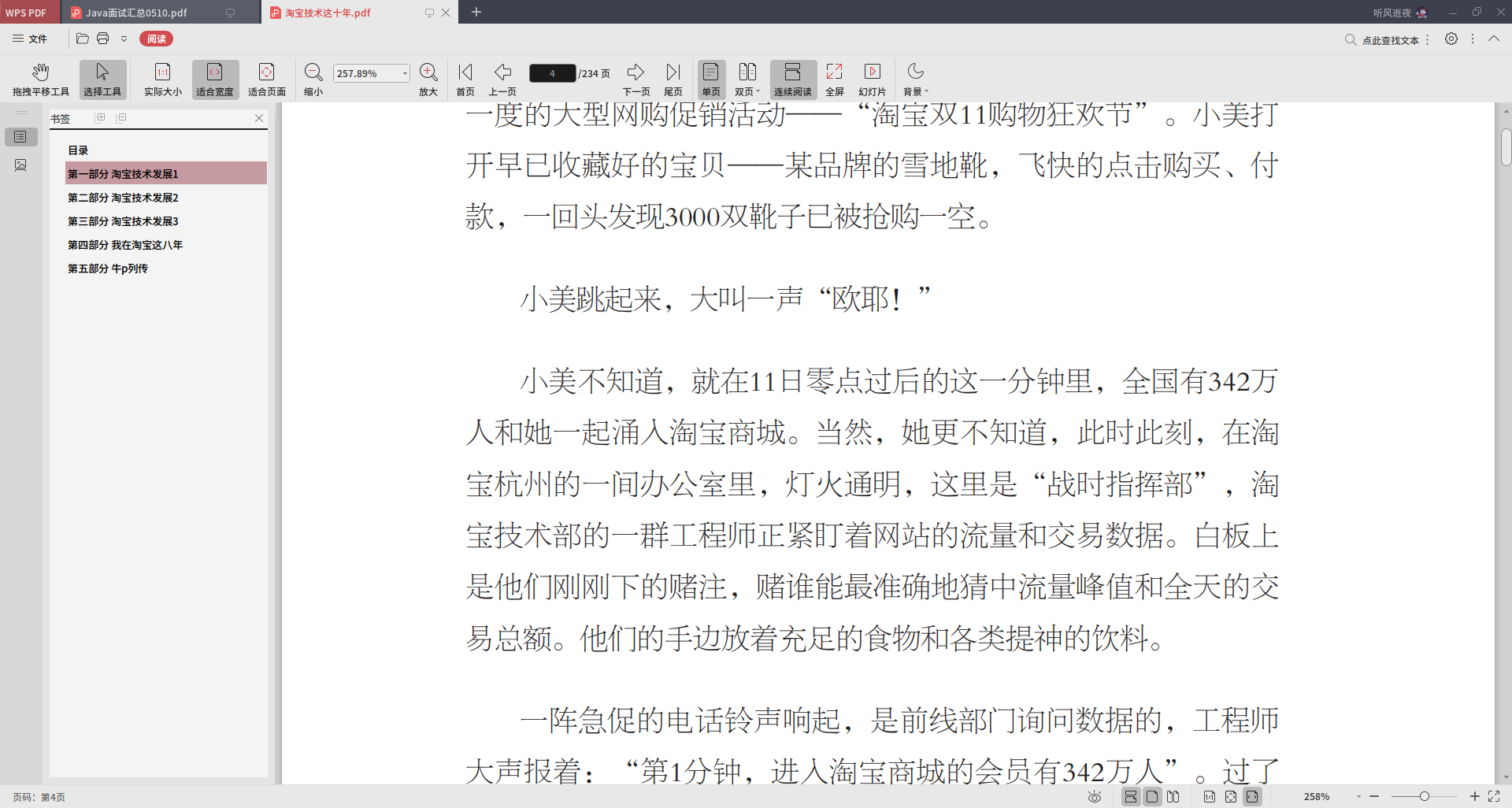Open the three-dot more options menu
Screen dimensions: 1512x808
pyautogui.click(x=1473, y=39)
